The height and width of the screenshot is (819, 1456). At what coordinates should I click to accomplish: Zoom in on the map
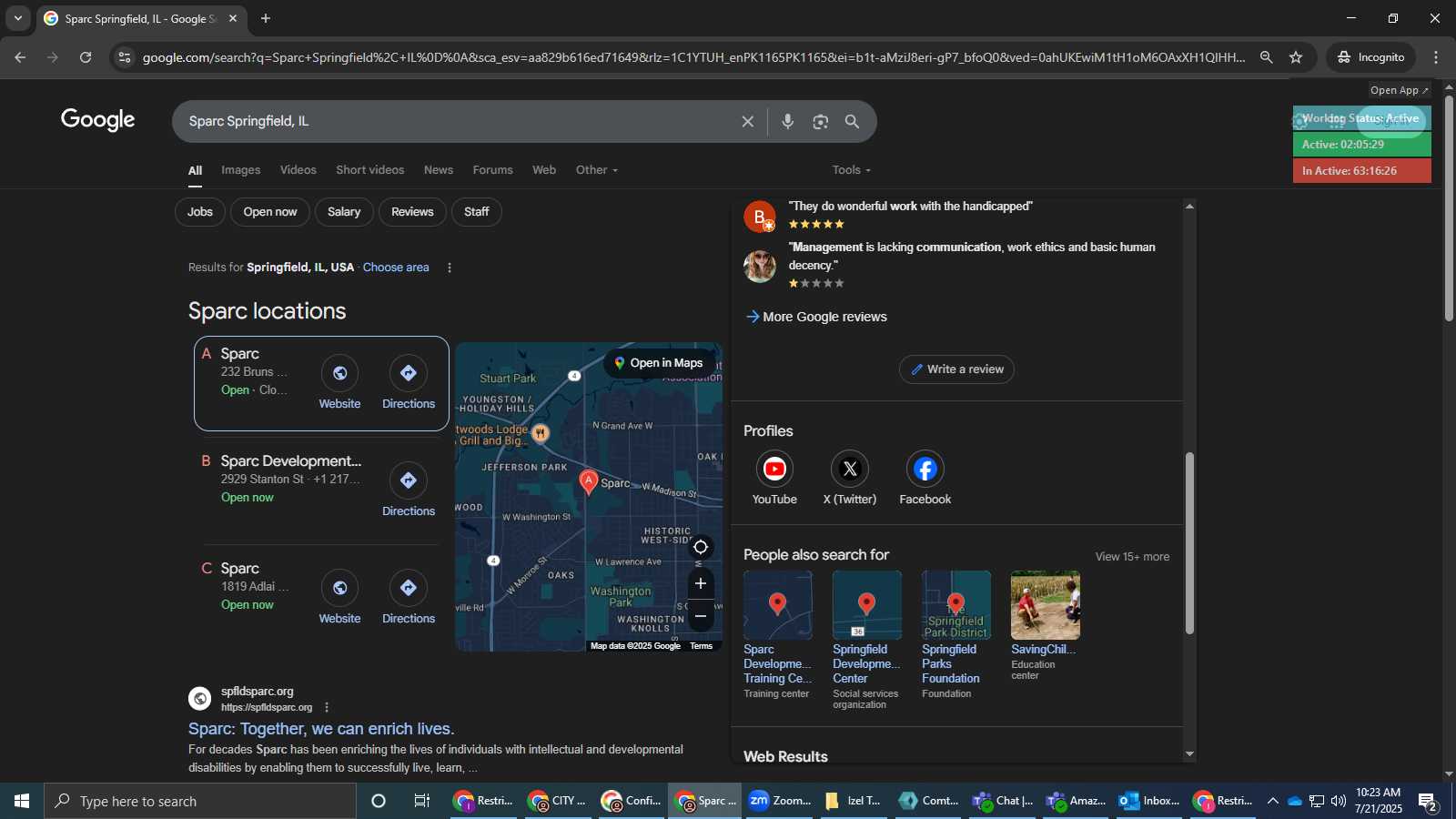701,583
